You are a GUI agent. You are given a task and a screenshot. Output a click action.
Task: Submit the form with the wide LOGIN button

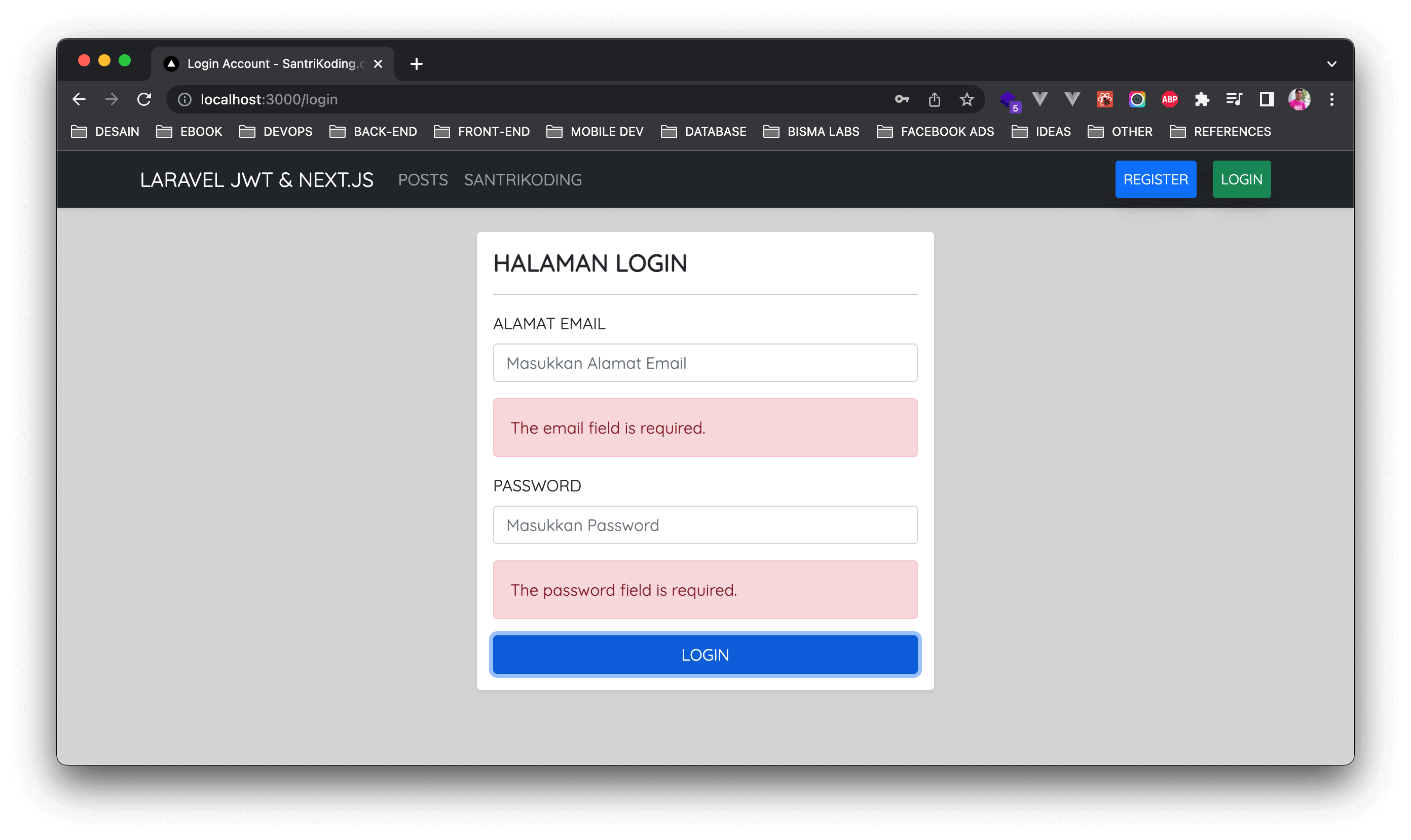click(705, 655)
